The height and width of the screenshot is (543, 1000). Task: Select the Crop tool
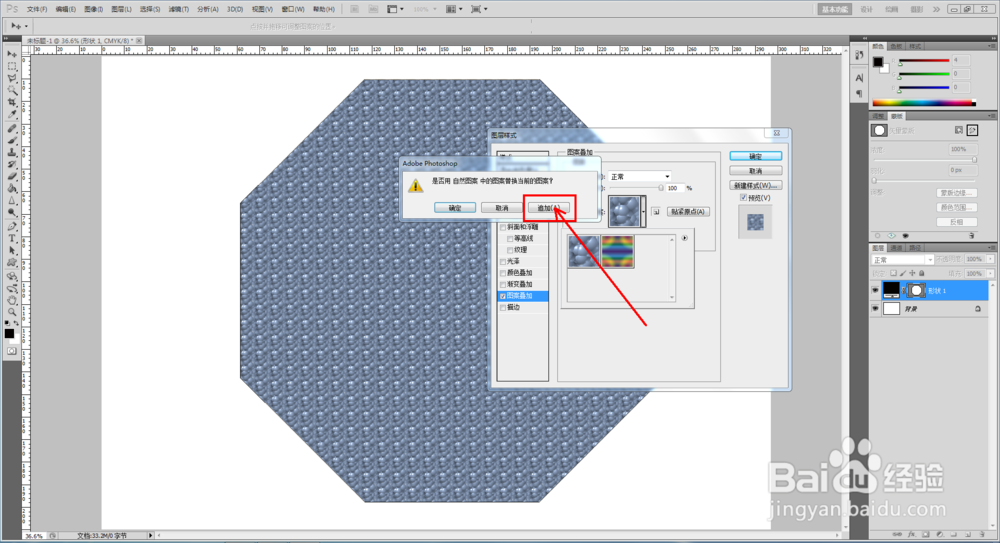tap(11, 103)
